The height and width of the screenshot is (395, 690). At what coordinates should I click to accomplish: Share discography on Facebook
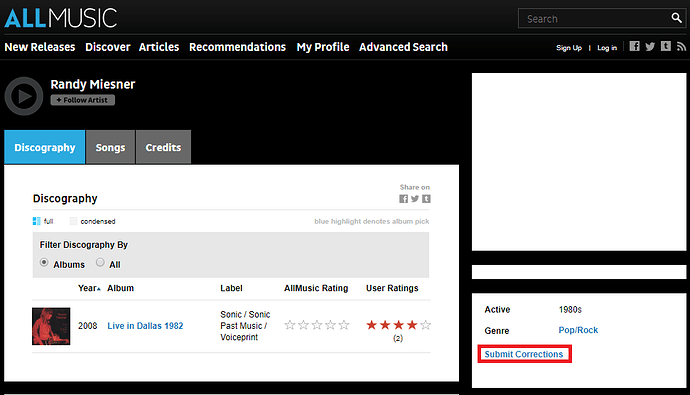pyautogui.click(x=404, y=199)
